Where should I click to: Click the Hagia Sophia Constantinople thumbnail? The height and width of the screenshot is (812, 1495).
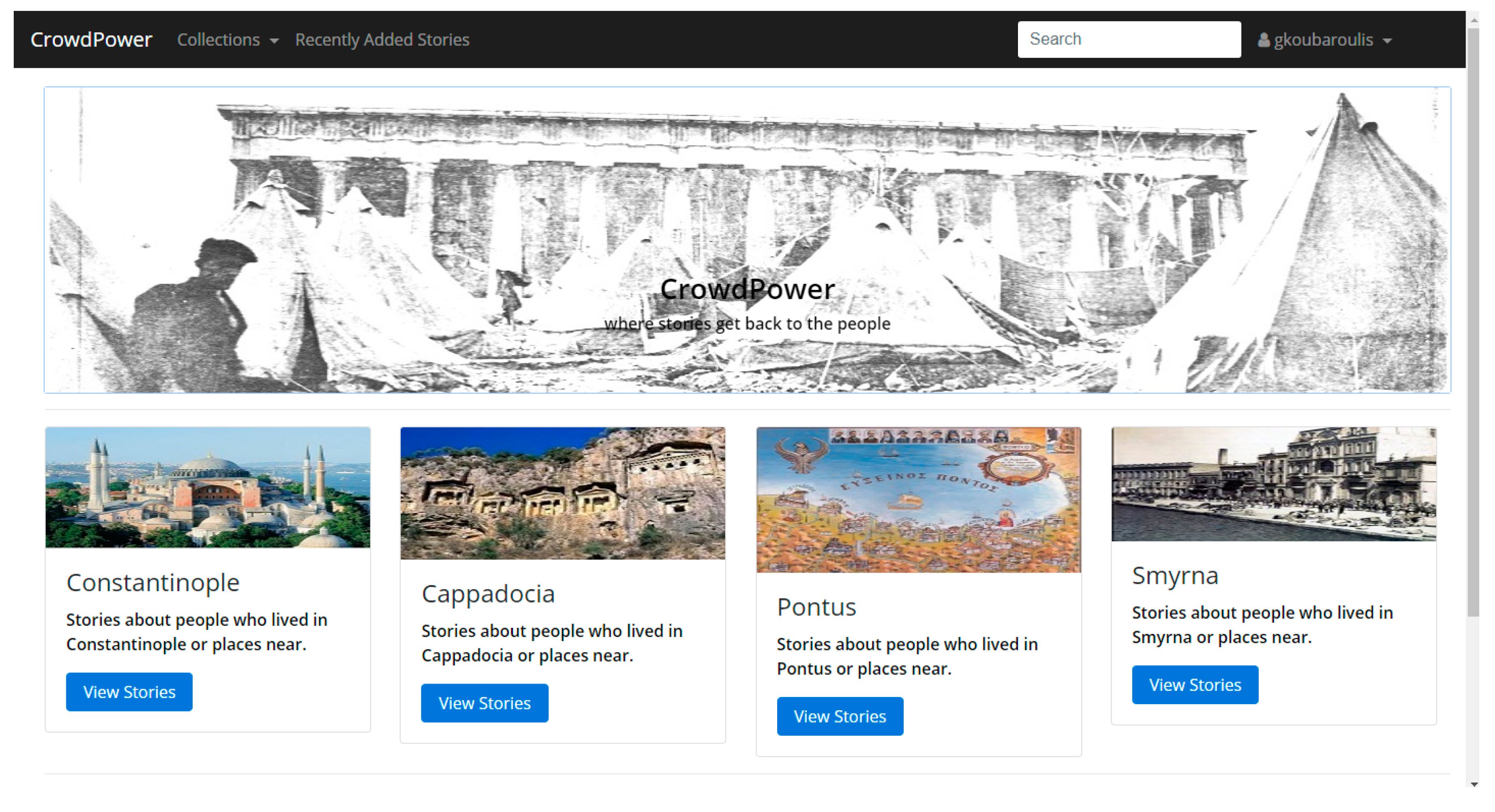(x=207, y=487)
